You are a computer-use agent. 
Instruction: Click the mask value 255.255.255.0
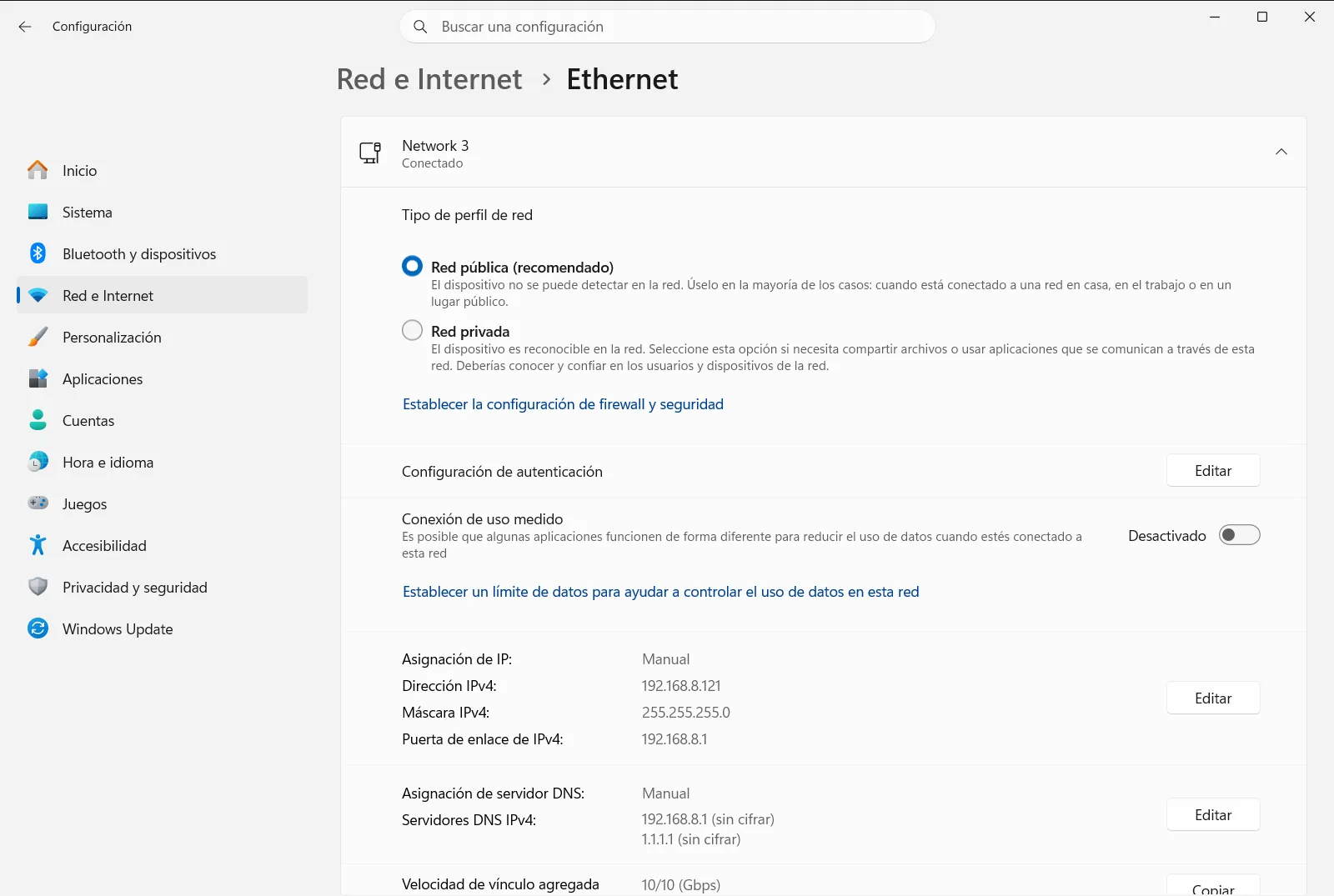click(x=685, y=713)
